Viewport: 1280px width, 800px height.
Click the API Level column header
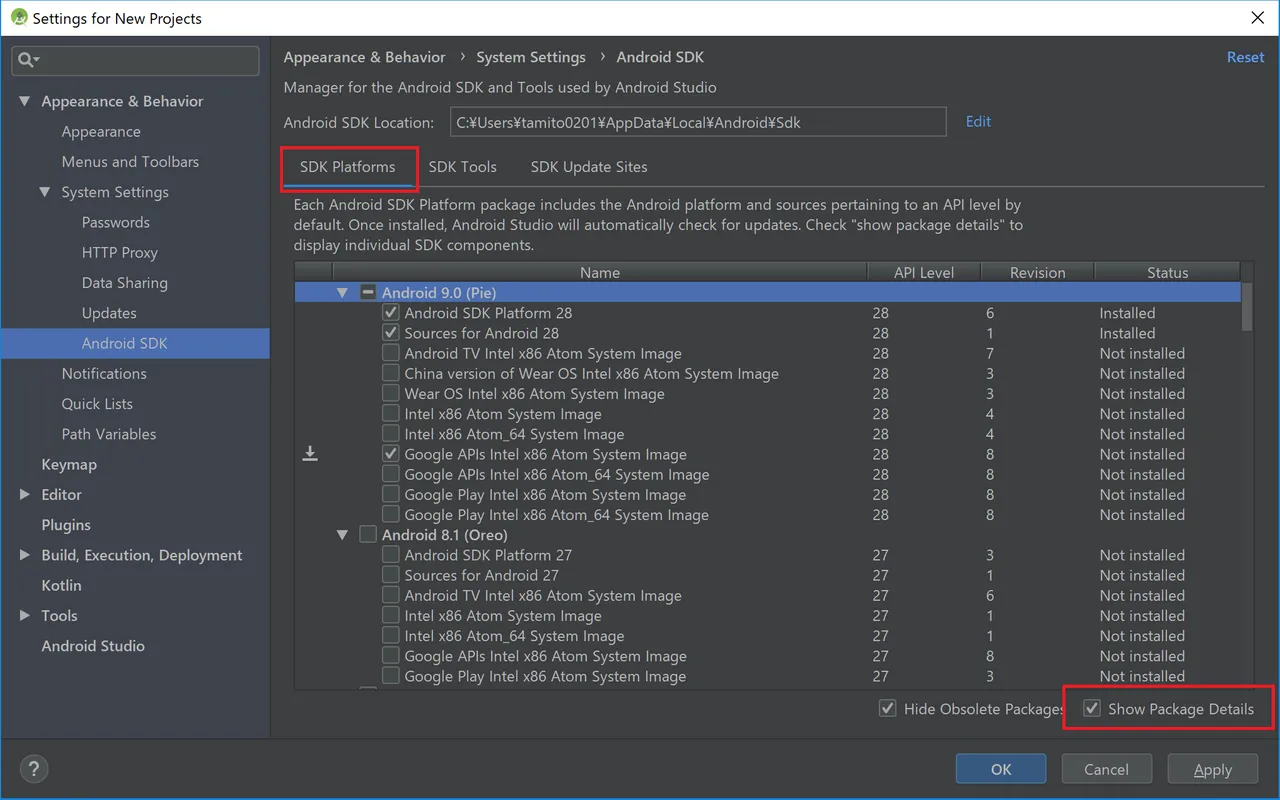click(924, 272)
